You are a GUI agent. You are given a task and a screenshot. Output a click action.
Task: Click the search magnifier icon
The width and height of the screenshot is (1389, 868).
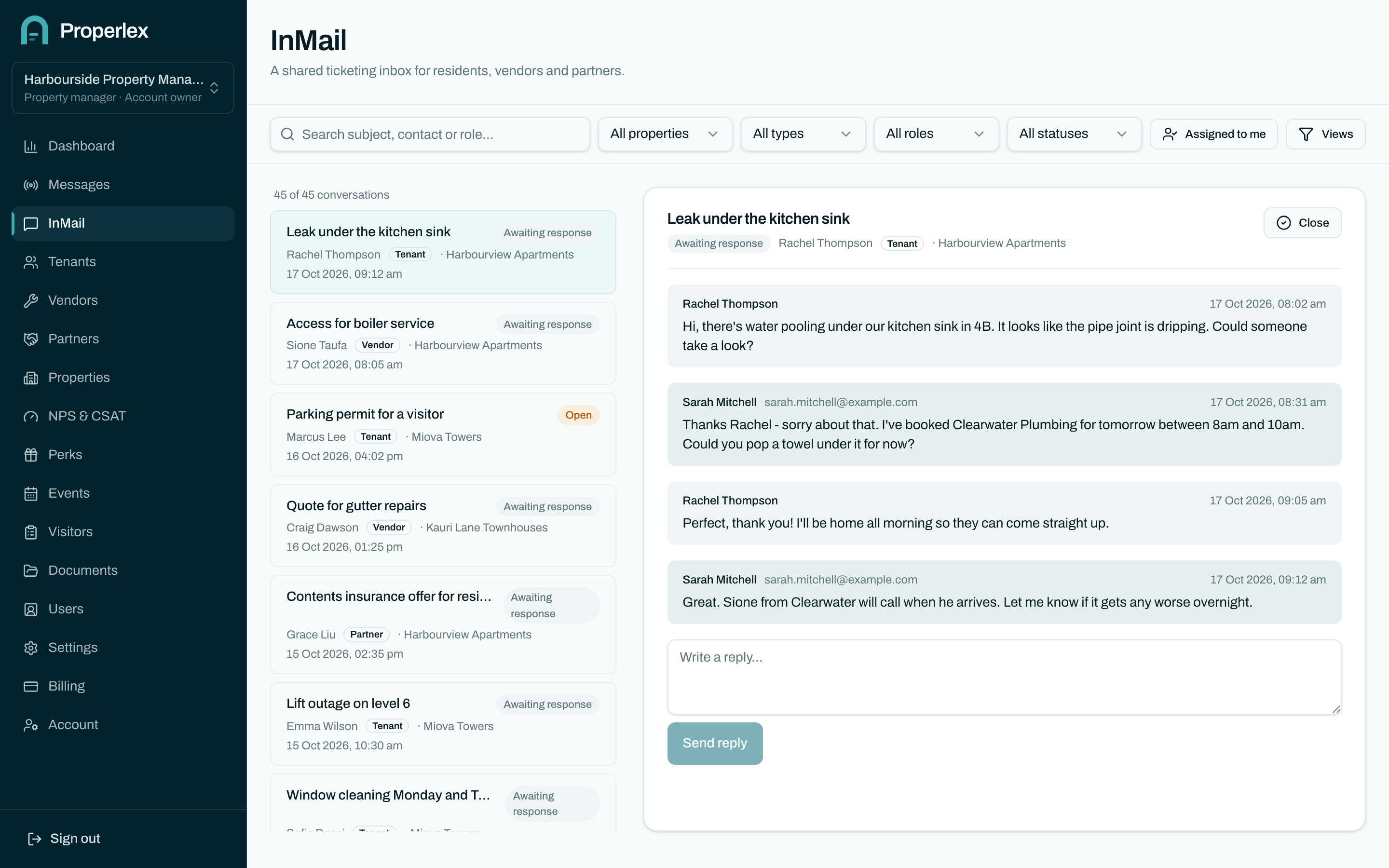point(287,135)
